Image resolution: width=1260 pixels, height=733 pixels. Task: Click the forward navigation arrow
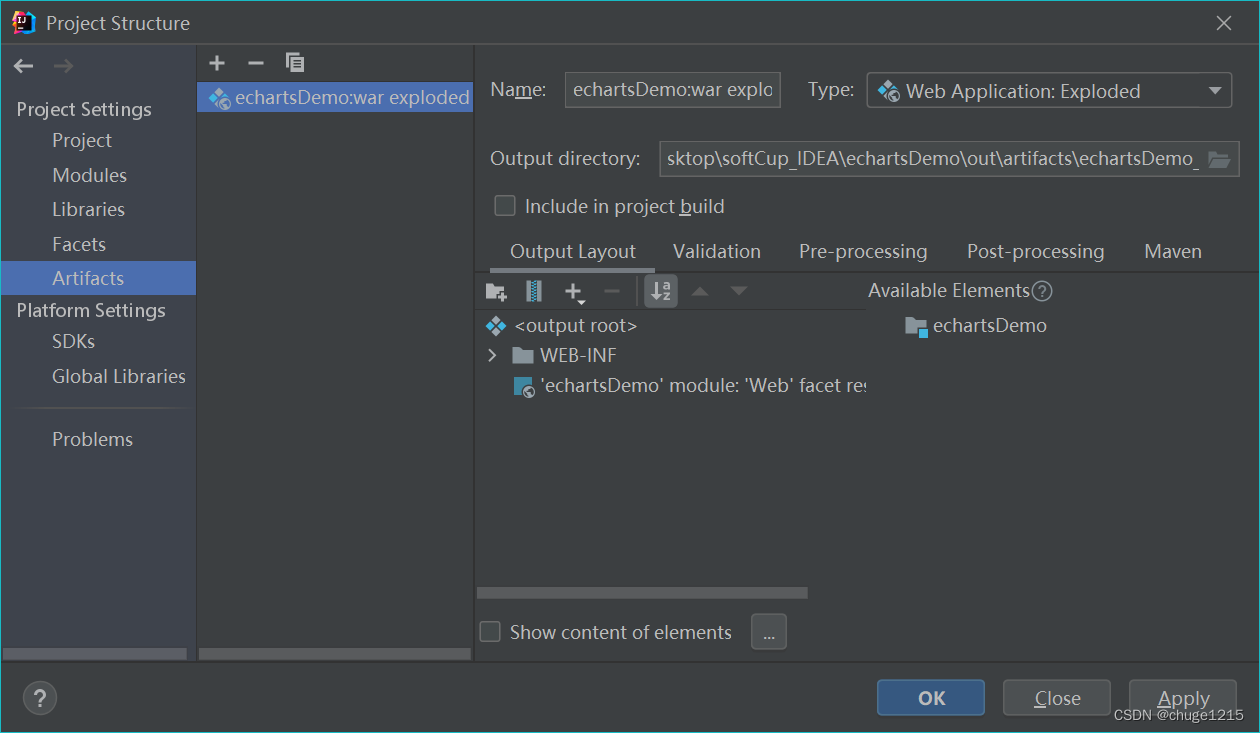63,66
